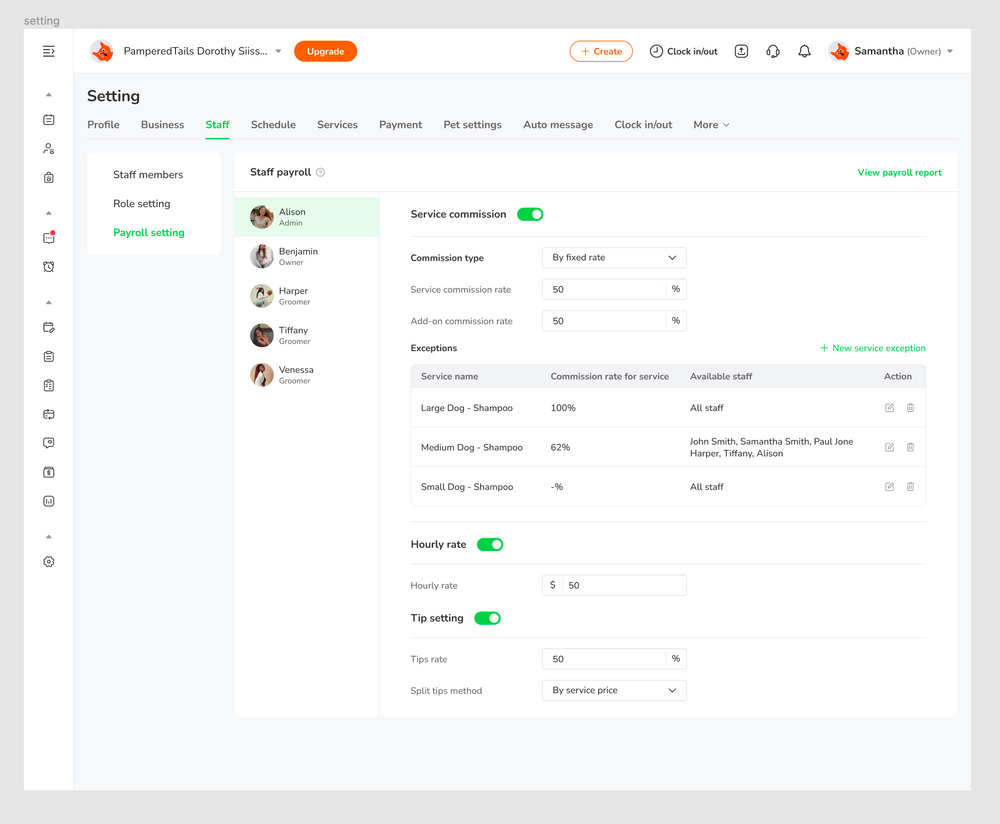The width and height of the screenshot is (1000, 824).
Task: Click the settings gear in the left sidebar
Action: pyautogui.click(x=48, y=561)
